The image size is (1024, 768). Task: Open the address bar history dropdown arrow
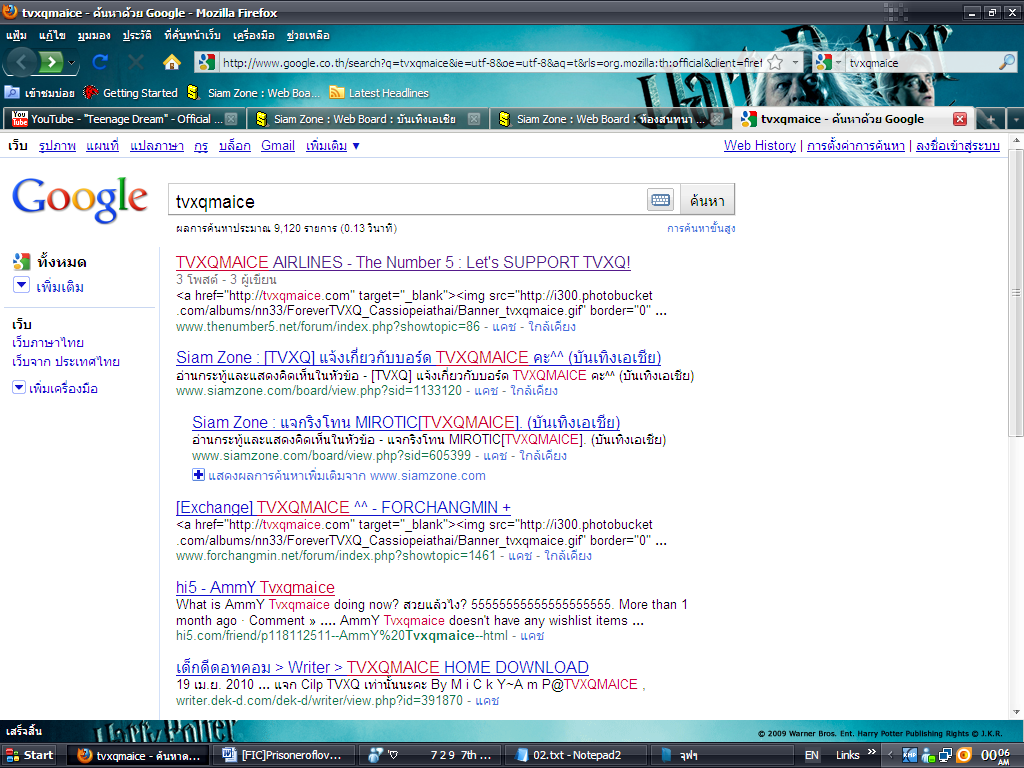(x=795, y=63)
